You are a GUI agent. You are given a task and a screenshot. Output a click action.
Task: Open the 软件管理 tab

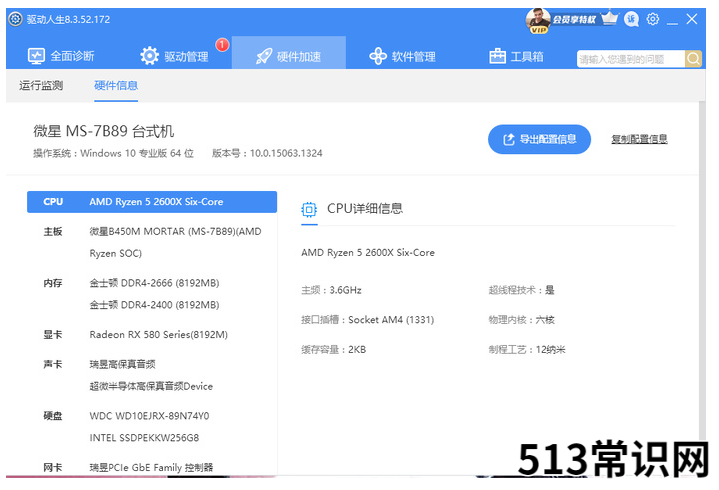tap(402, 56)
